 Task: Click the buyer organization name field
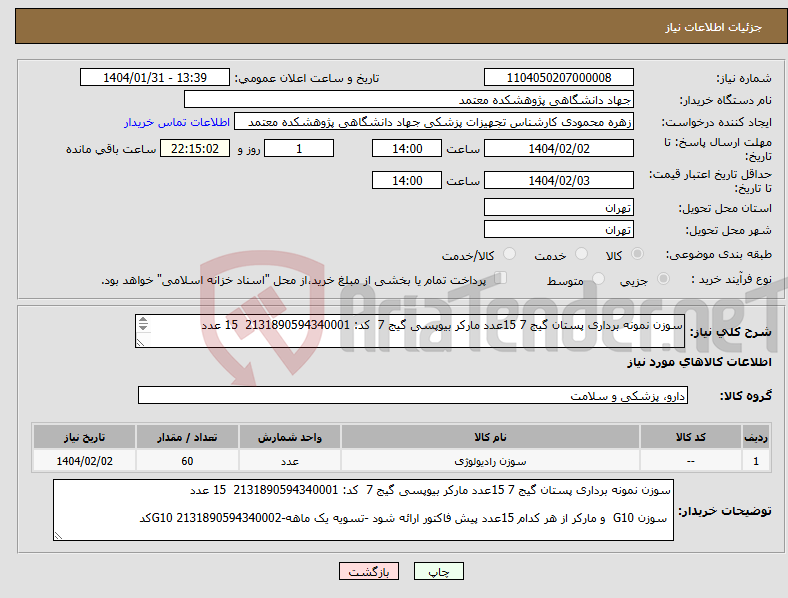pos(409,99)
